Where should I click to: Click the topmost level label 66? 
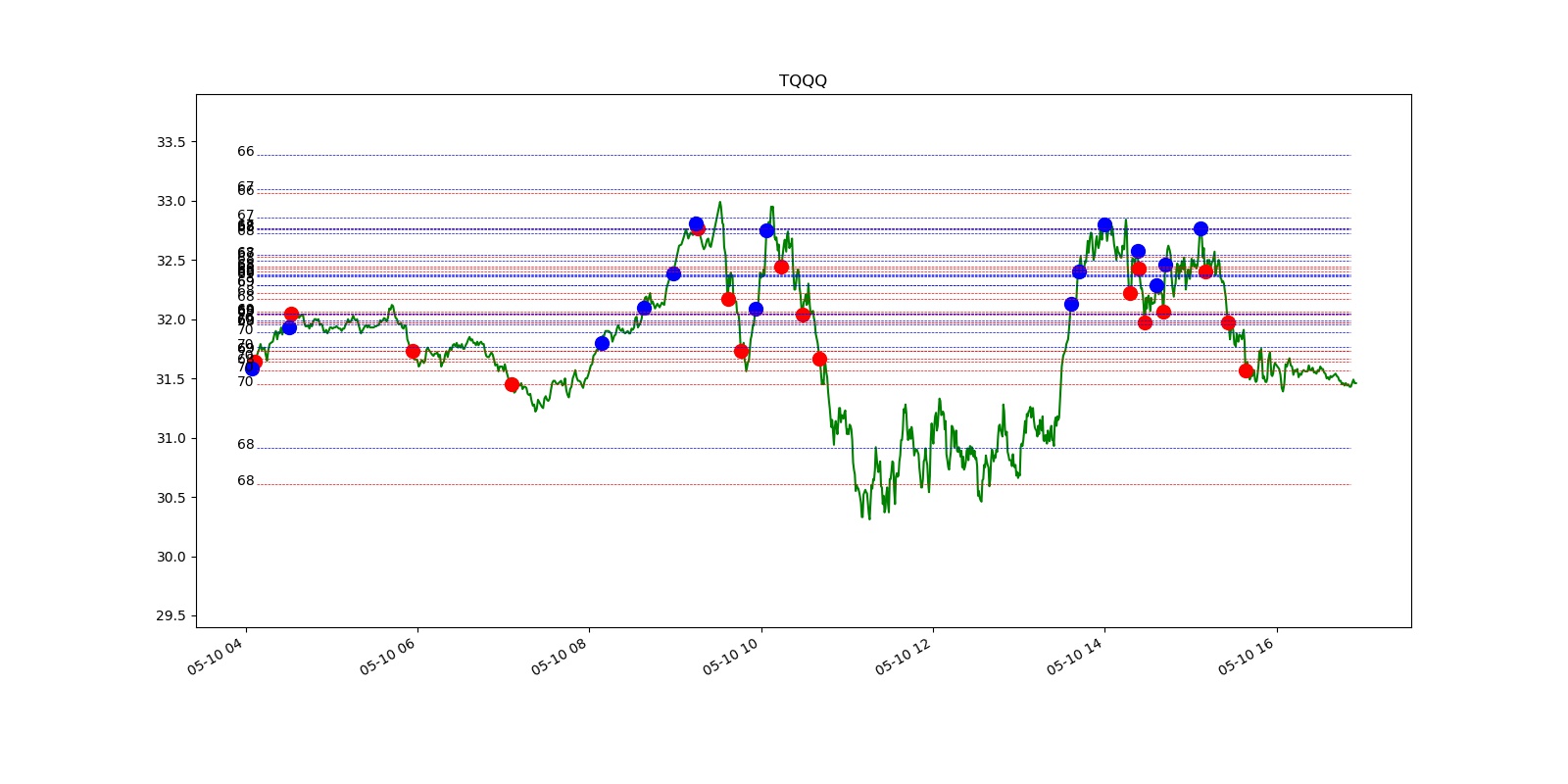click(x=245, y=152)
